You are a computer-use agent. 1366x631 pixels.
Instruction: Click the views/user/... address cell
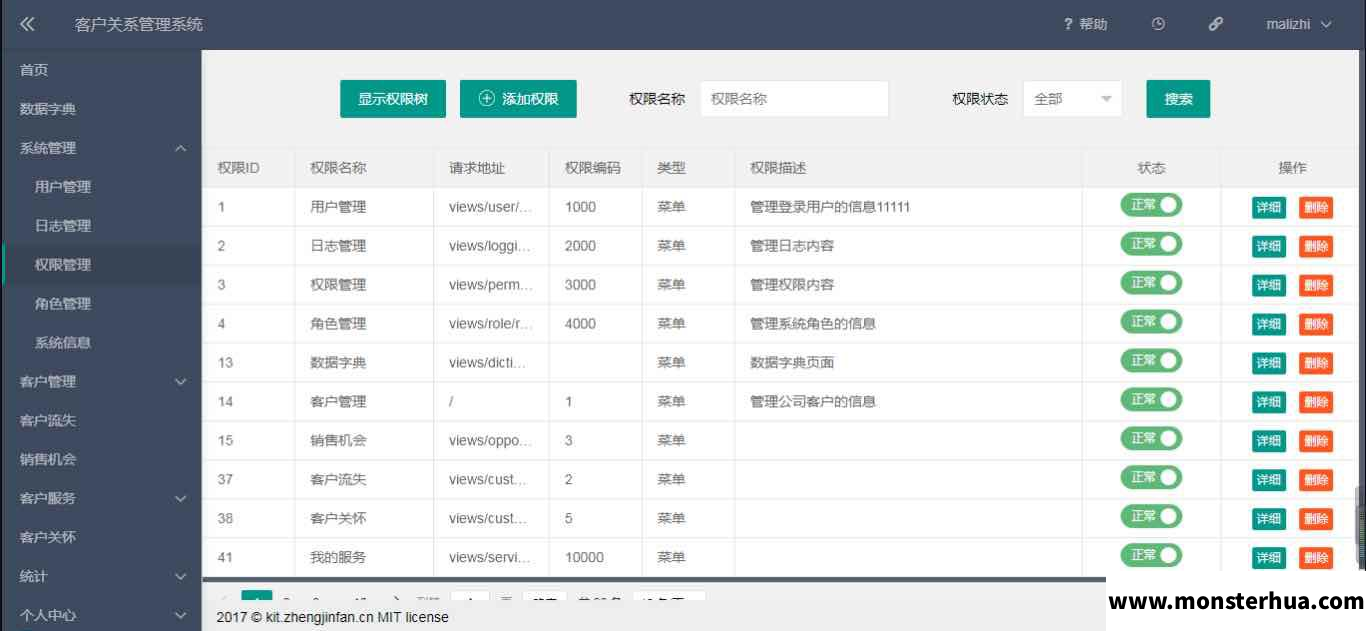[491, 207]
